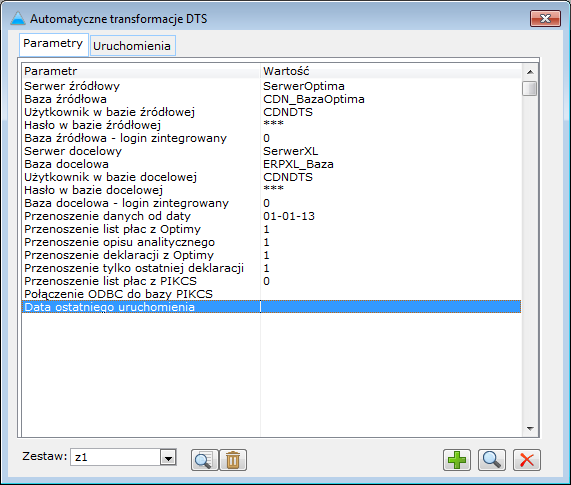This screenshot has width=571, height=485.
Task: Click the Przenoszenie danych od daty row
Action: [x=271, y=216]
